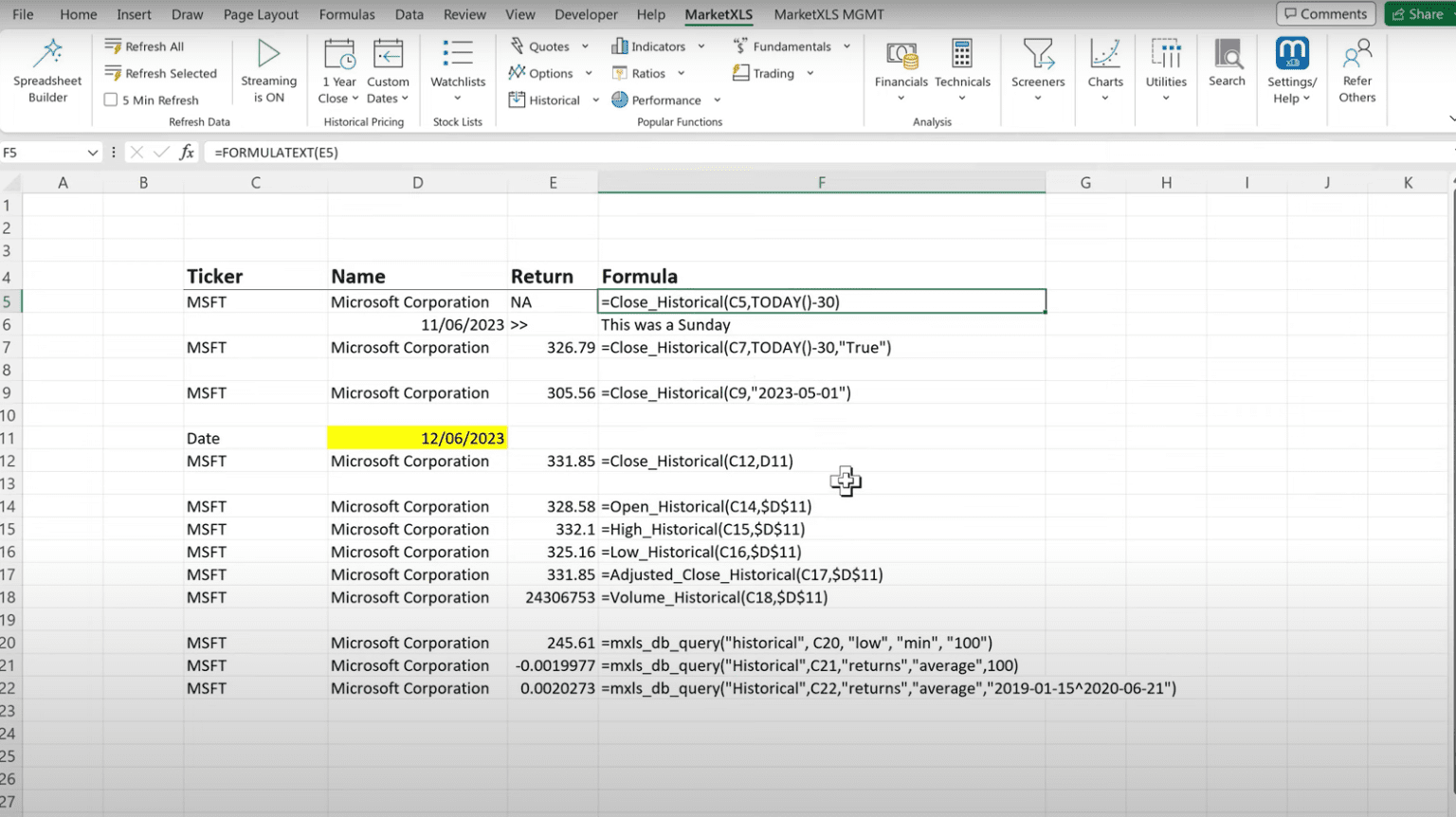
Task: Enable the 5 Min Refresh checkbox
Action: 111,100
